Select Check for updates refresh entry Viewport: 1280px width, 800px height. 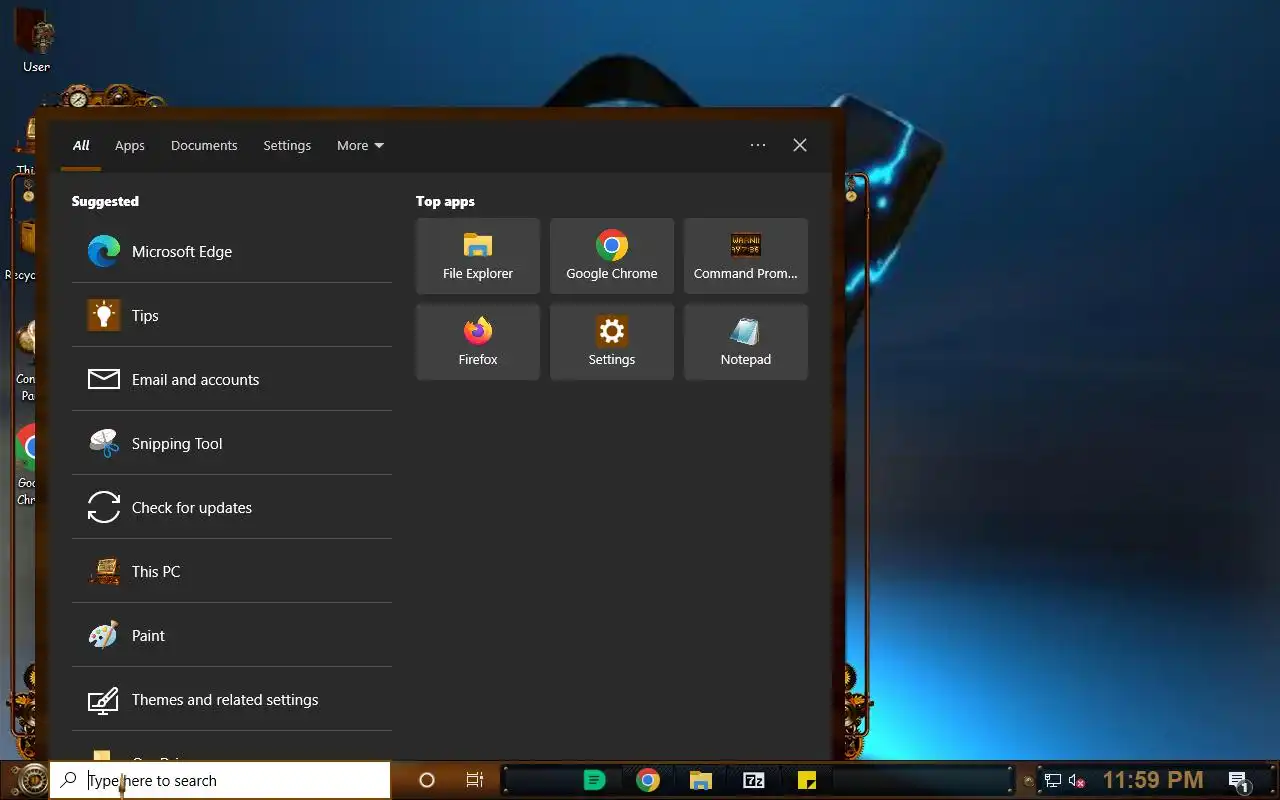tap(231, 507)
